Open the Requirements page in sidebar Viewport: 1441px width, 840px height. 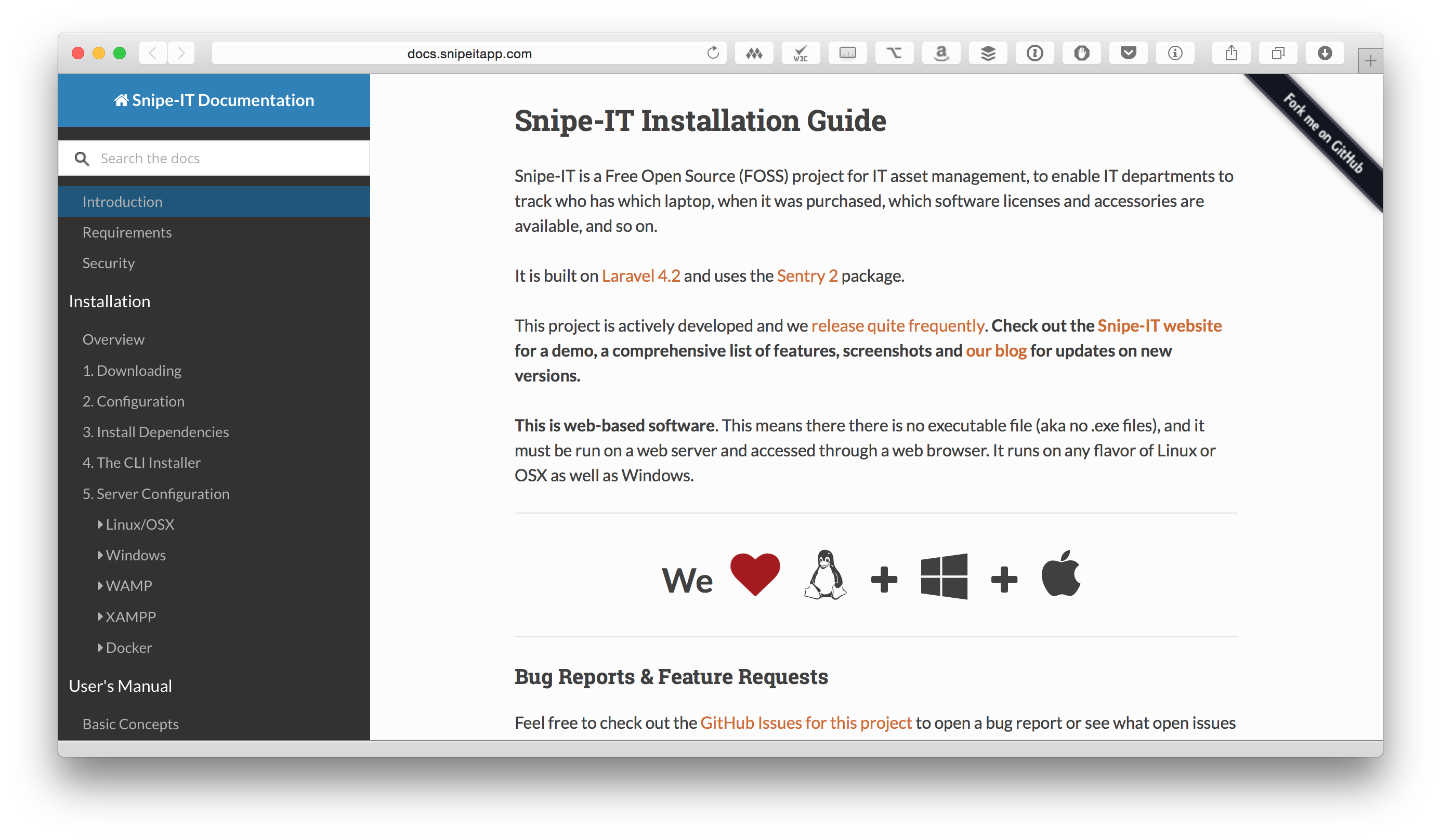pyautogui.click(x=127, y=232)
